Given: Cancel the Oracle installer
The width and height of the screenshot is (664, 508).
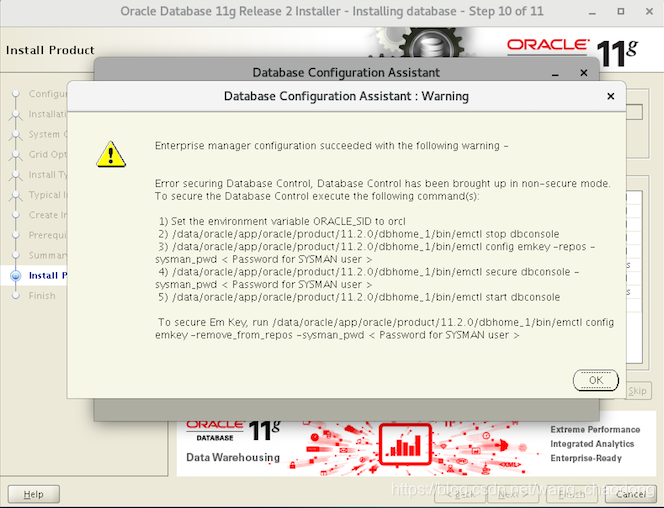Looking at the screenshot, I should tap(631, 494).
